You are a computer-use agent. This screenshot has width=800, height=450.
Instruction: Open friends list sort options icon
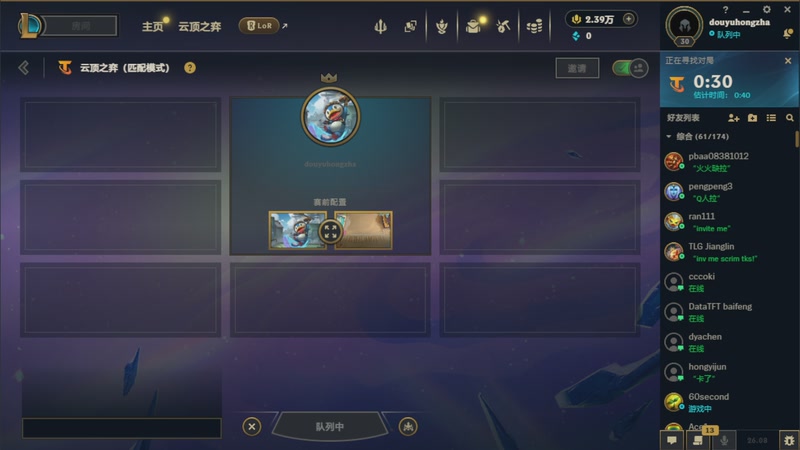771,118
